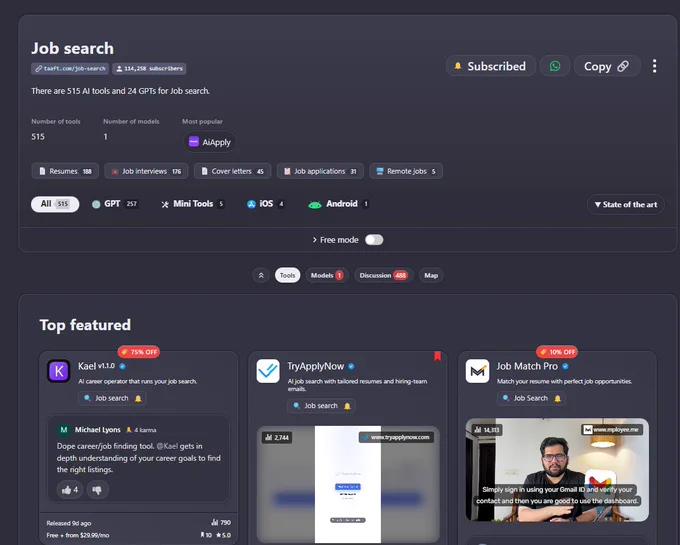This screenshot has height=545, width=680.
Task: Click the 75% OFF discount badge
Action: 139,352
